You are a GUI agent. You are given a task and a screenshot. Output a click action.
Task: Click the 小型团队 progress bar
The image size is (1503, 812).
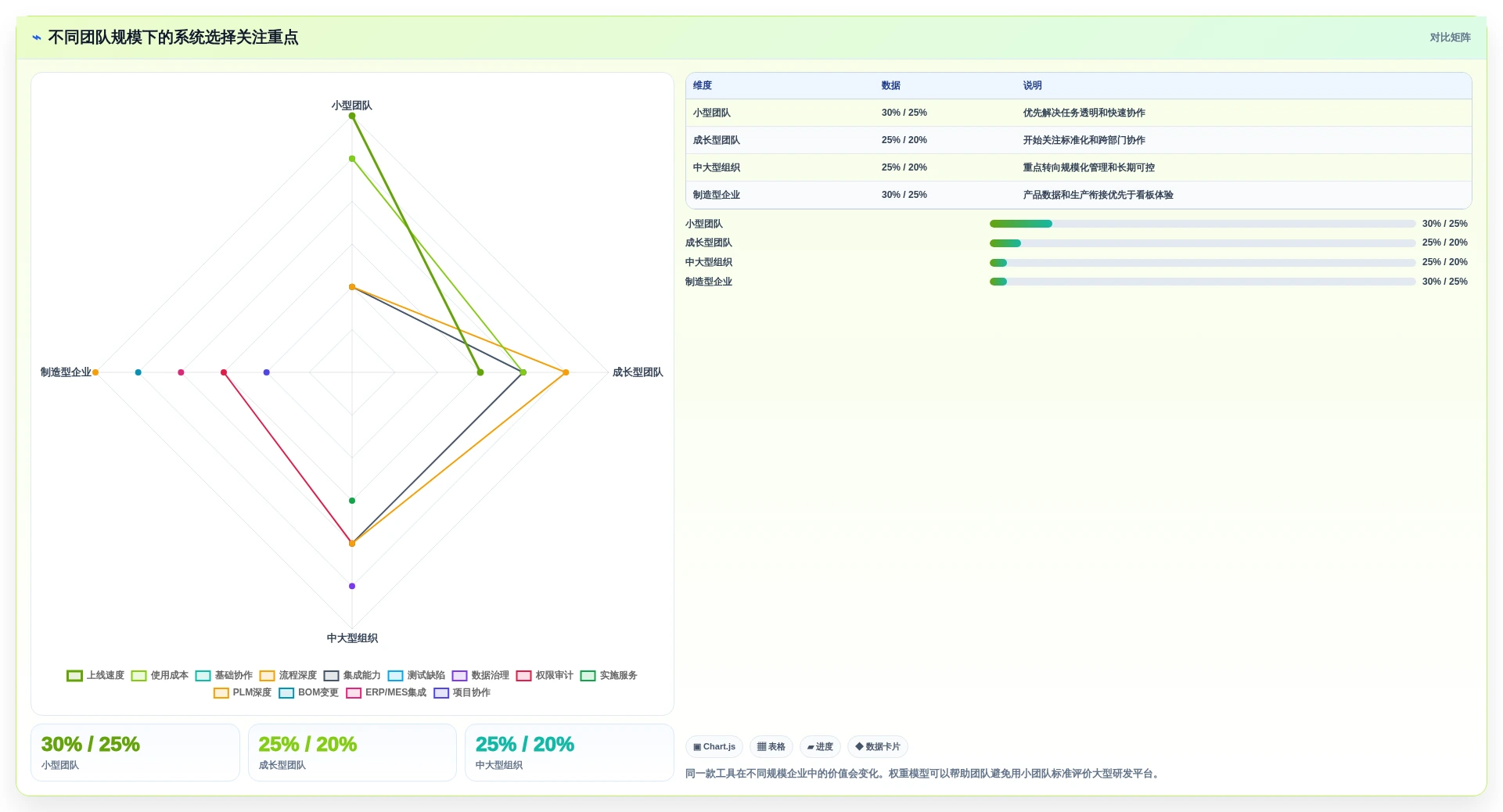pyautogui.click(x=1203, y=224)
